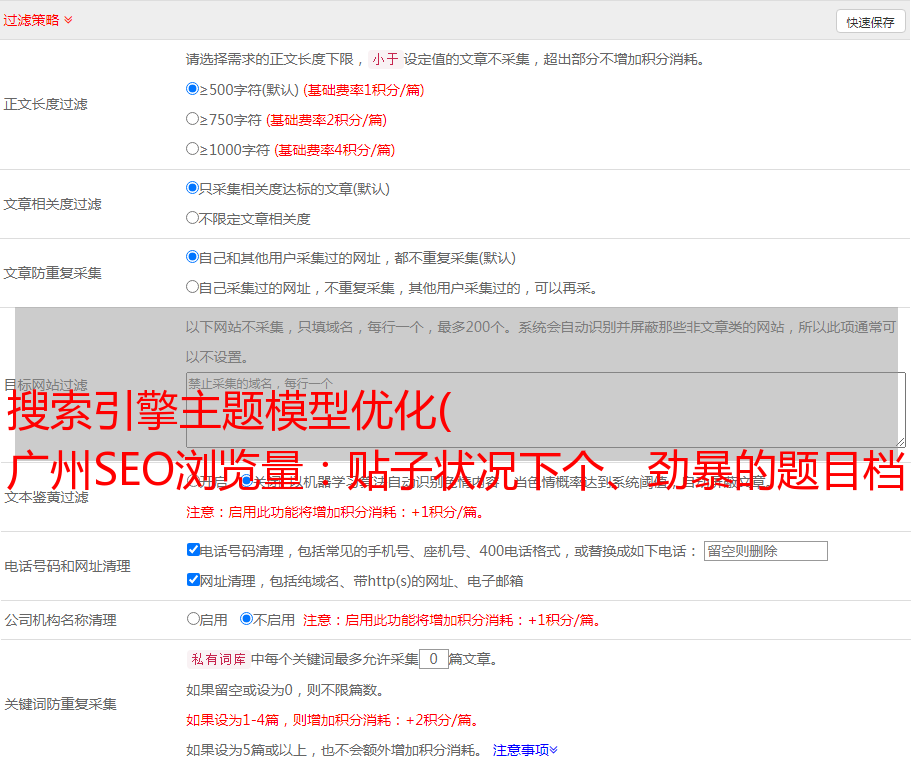The width and height of the screenshot is (912, 768).
Task: Pick the ≥1000字符 length radio
Action: click(x=192, y=148)
